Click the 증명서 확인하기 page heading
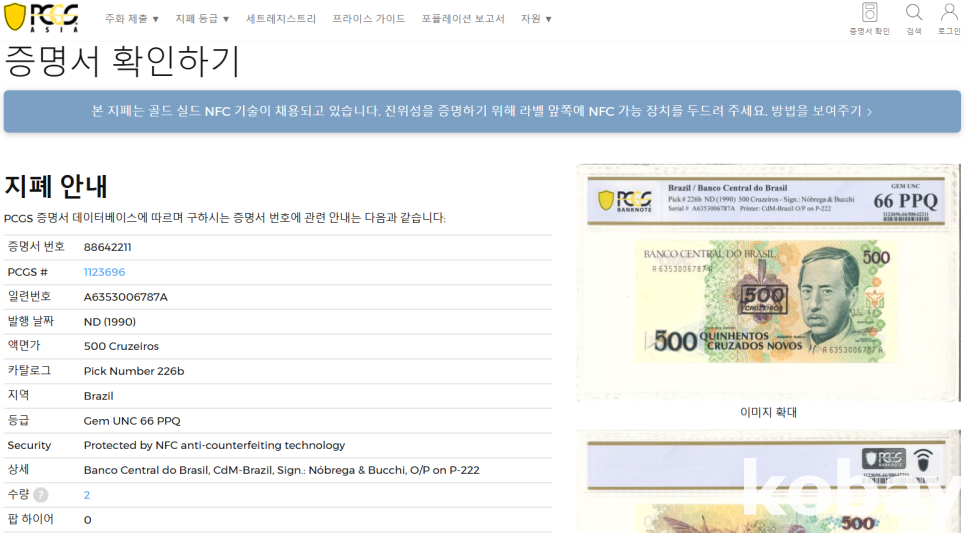The image size is (966, 533). click(122, 61)
